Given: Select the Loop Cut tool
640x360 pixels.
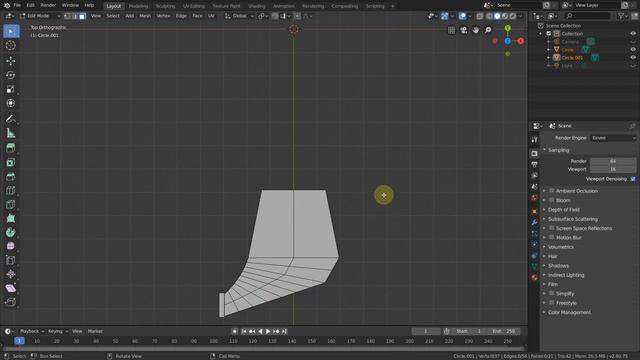Looking at the screenshot, I should pos(11,191).
